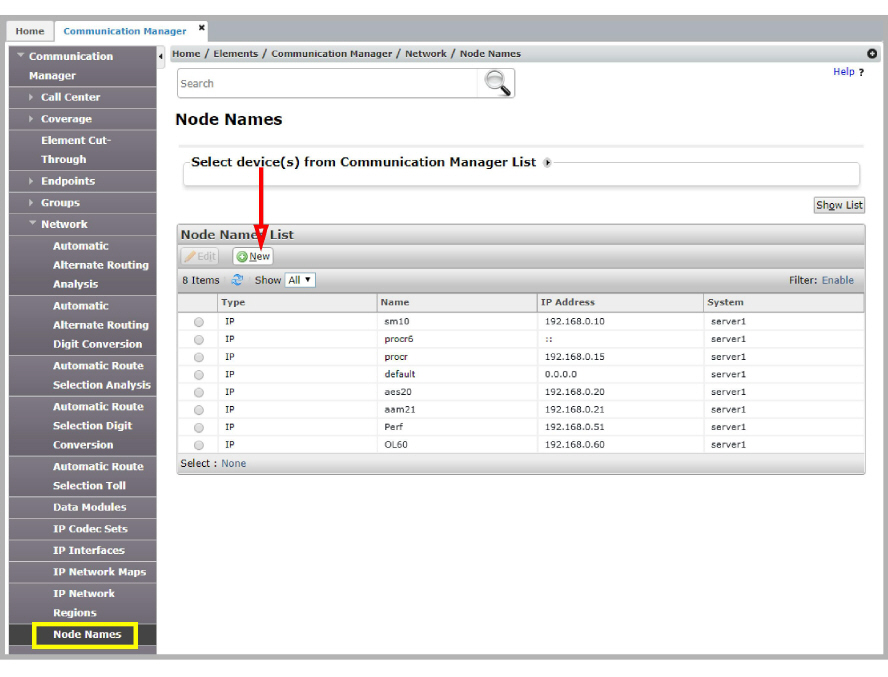Select the radio button for OL60

(x=199, y=445)
